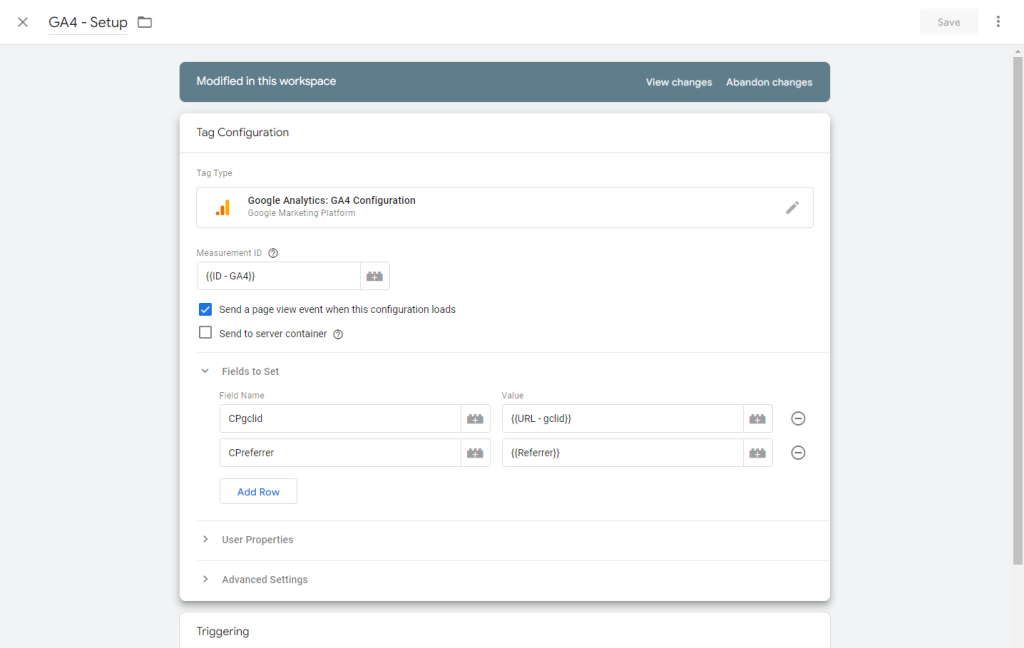
Task: Click the pencil icon to edit tag type
Action: [x=792, y=207]
